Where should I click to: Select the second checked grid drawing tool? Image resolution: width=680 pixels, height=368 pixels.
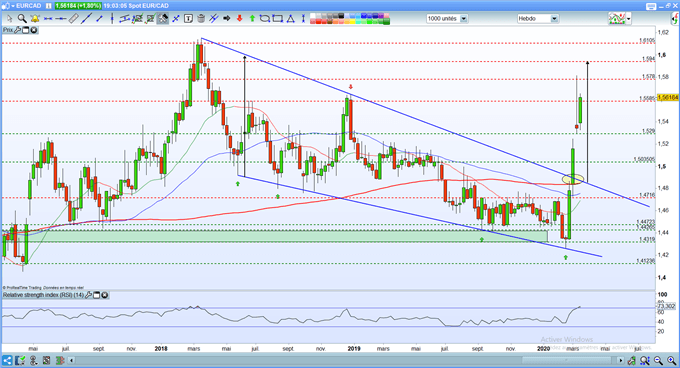pyautogui.click(x=150, y=19)
